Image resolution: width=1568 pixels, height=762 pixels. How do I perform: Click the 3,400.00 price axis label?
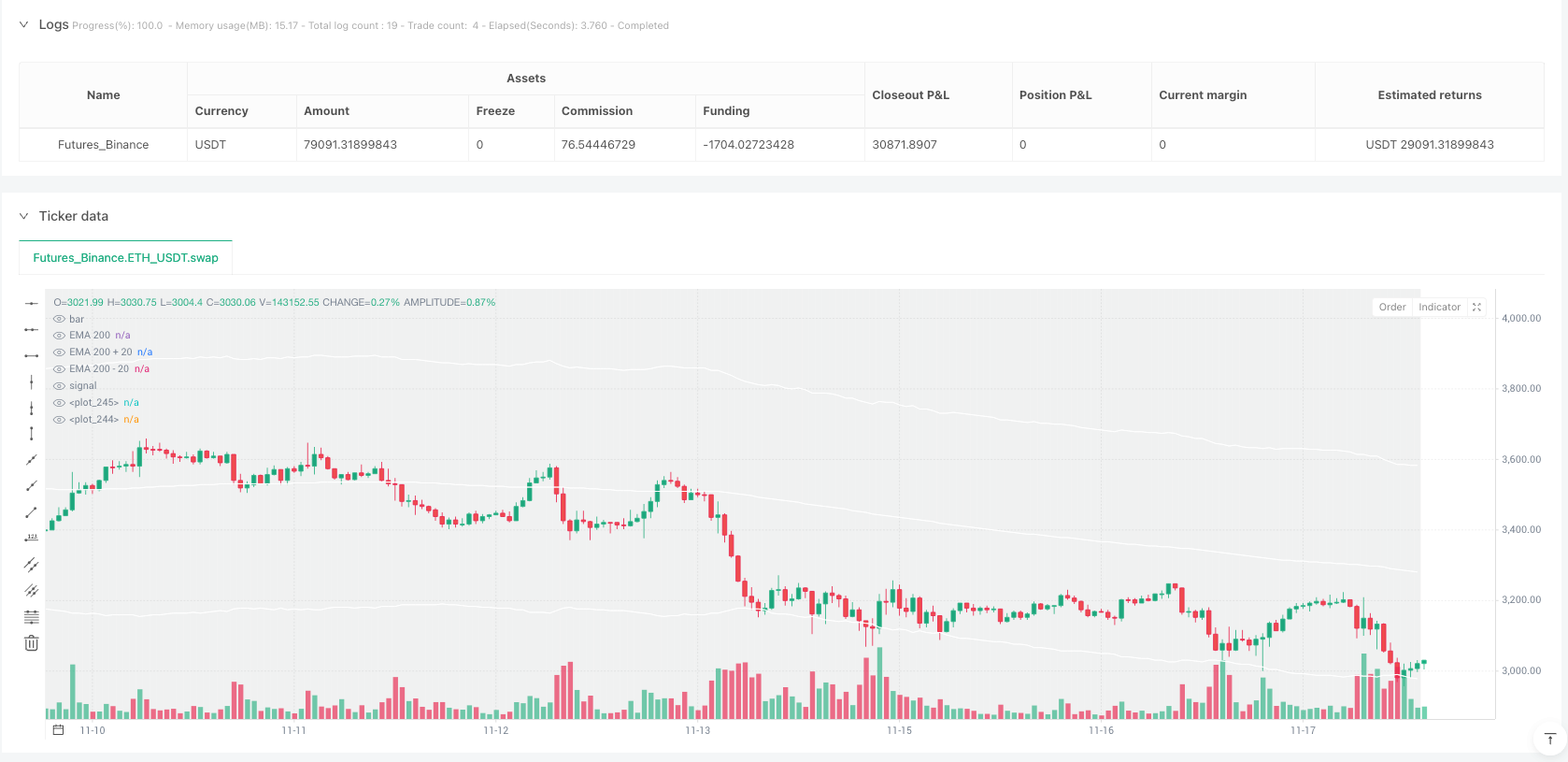(1521, 529)
